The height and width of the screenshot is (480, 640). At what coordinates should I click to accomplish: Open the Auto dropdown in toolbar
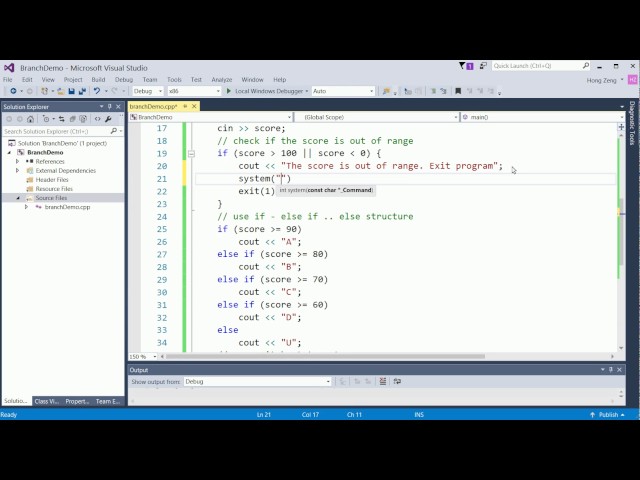[x=343, y=91]
